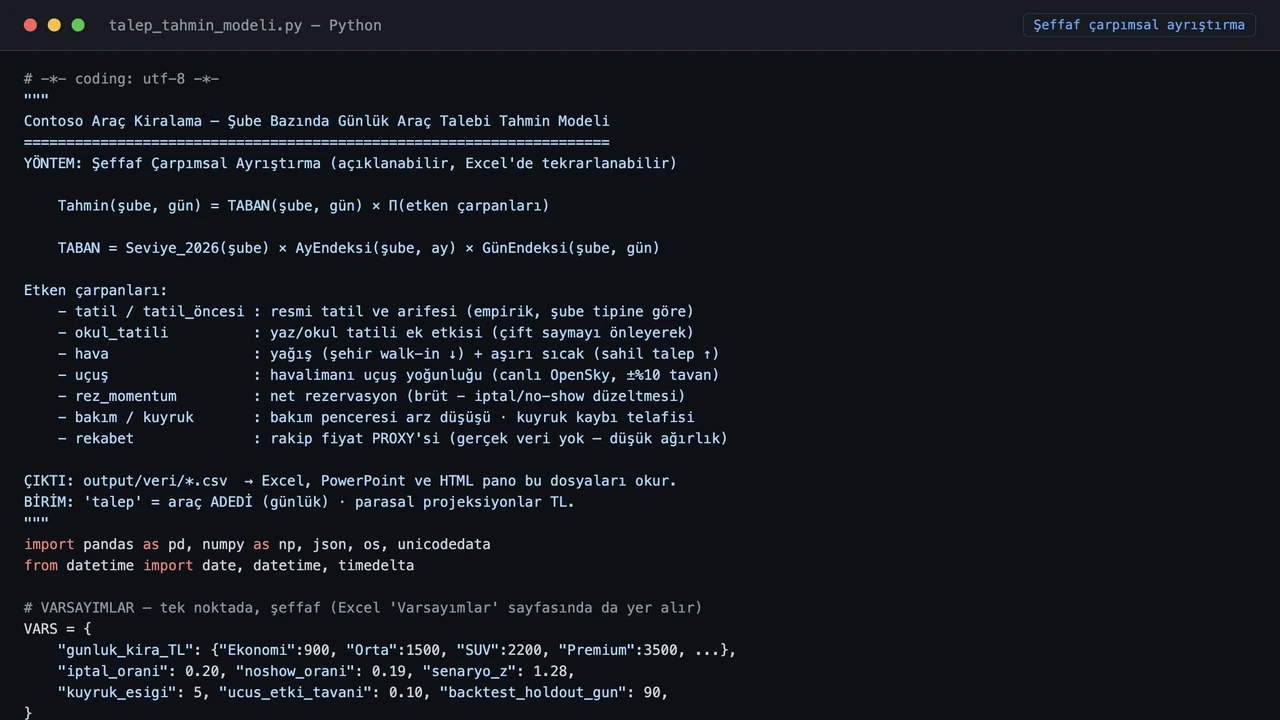This screenshot has width=1280, height=720.
Task: Click the 'VARS = {' line
Action: (58, 629)
